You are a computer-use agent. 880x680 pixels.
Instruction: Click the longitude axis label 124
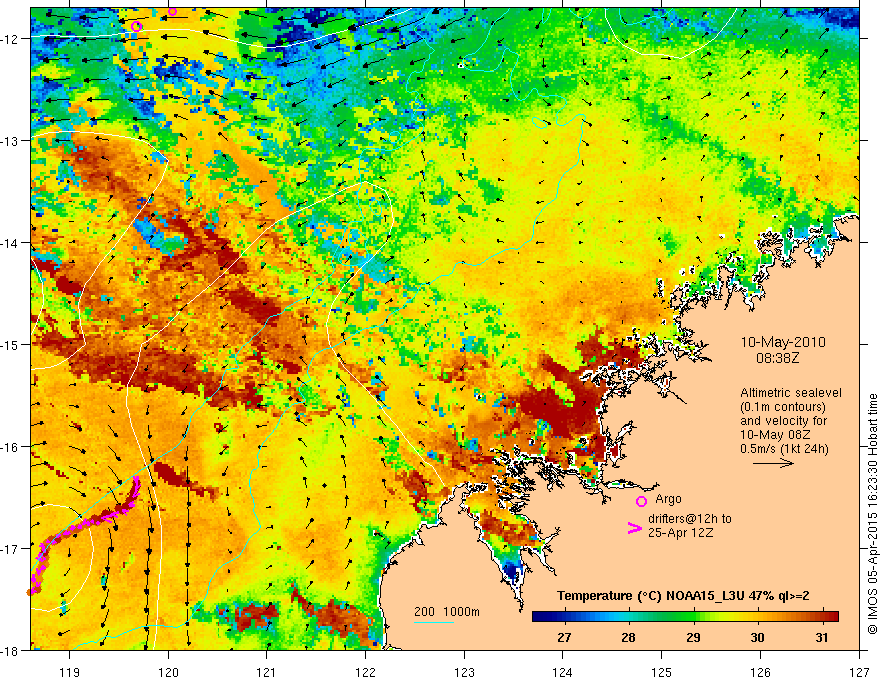[x=563, y=672]
